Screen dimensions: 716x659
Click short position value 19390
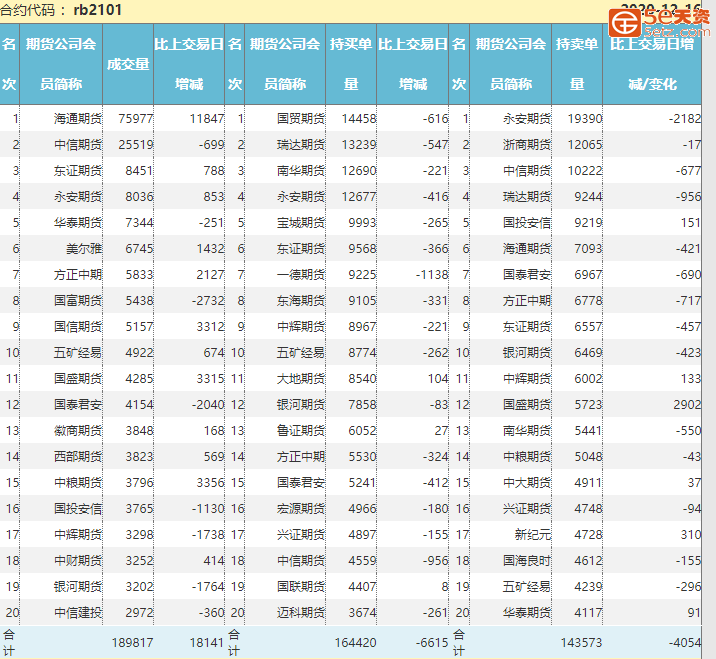pos(585,119)
